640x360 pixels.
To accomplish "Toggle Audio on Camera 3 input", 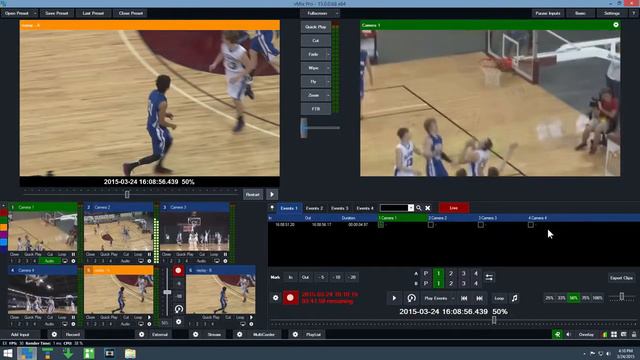I will point(201,261).
